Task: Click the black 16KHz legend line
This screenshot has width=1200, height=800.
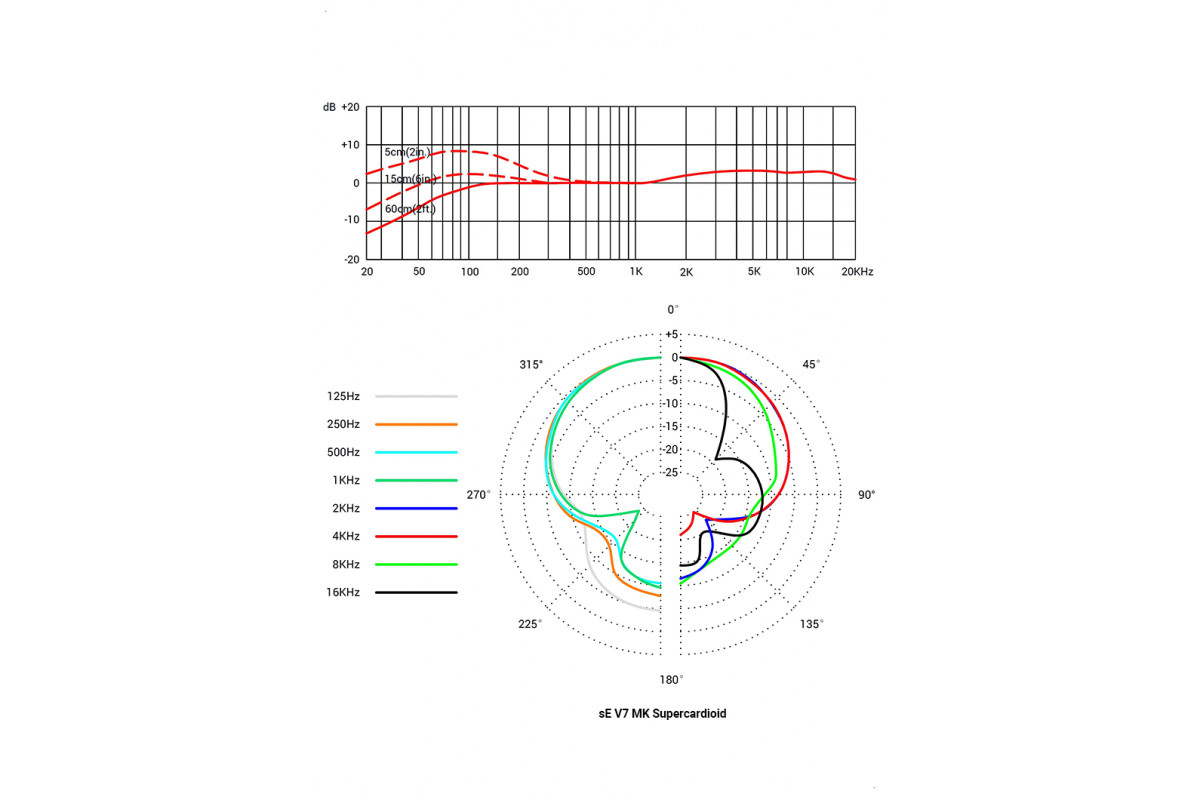Action: (416, 593)
